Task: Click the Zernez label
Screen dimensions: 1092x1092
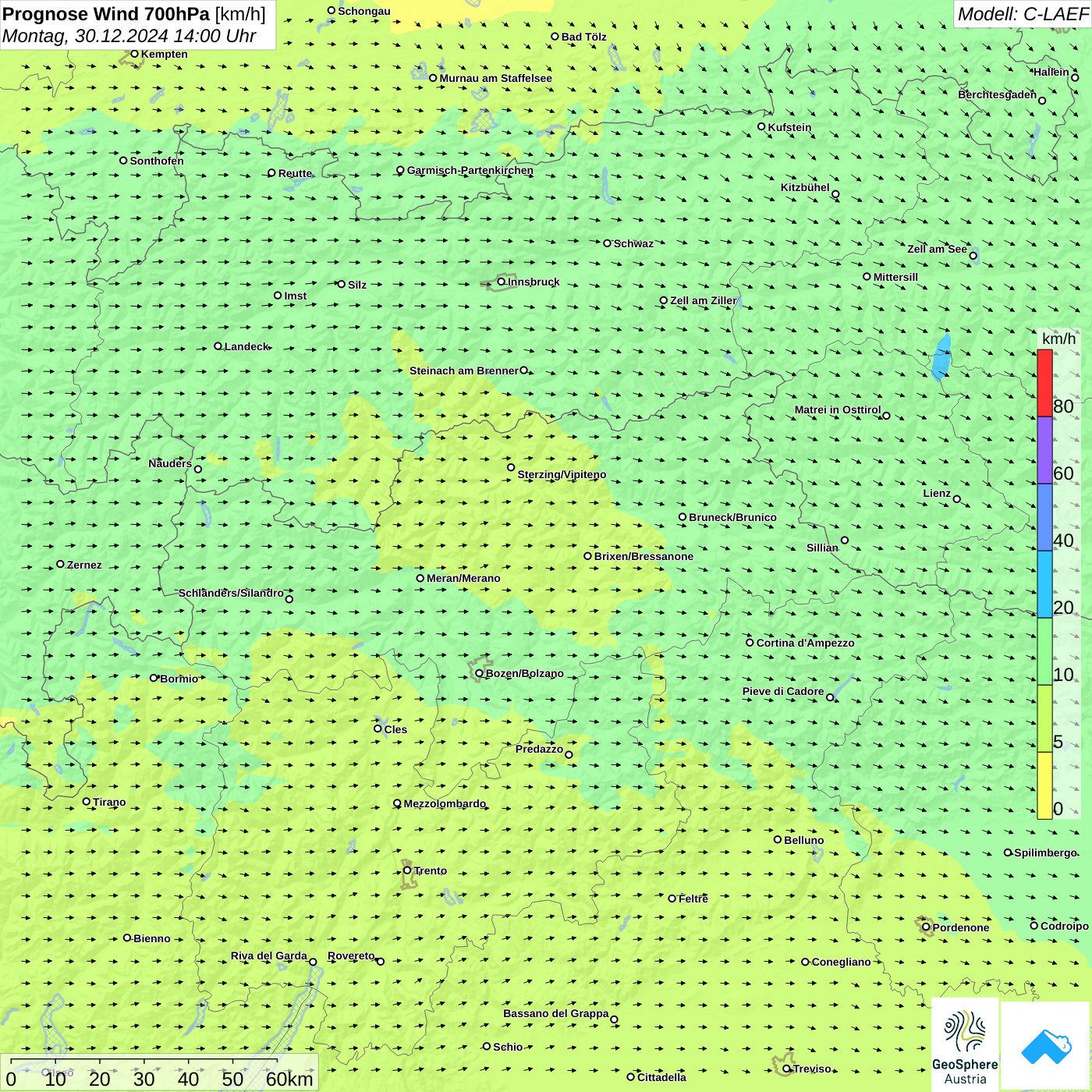Action: coord(84,565)
